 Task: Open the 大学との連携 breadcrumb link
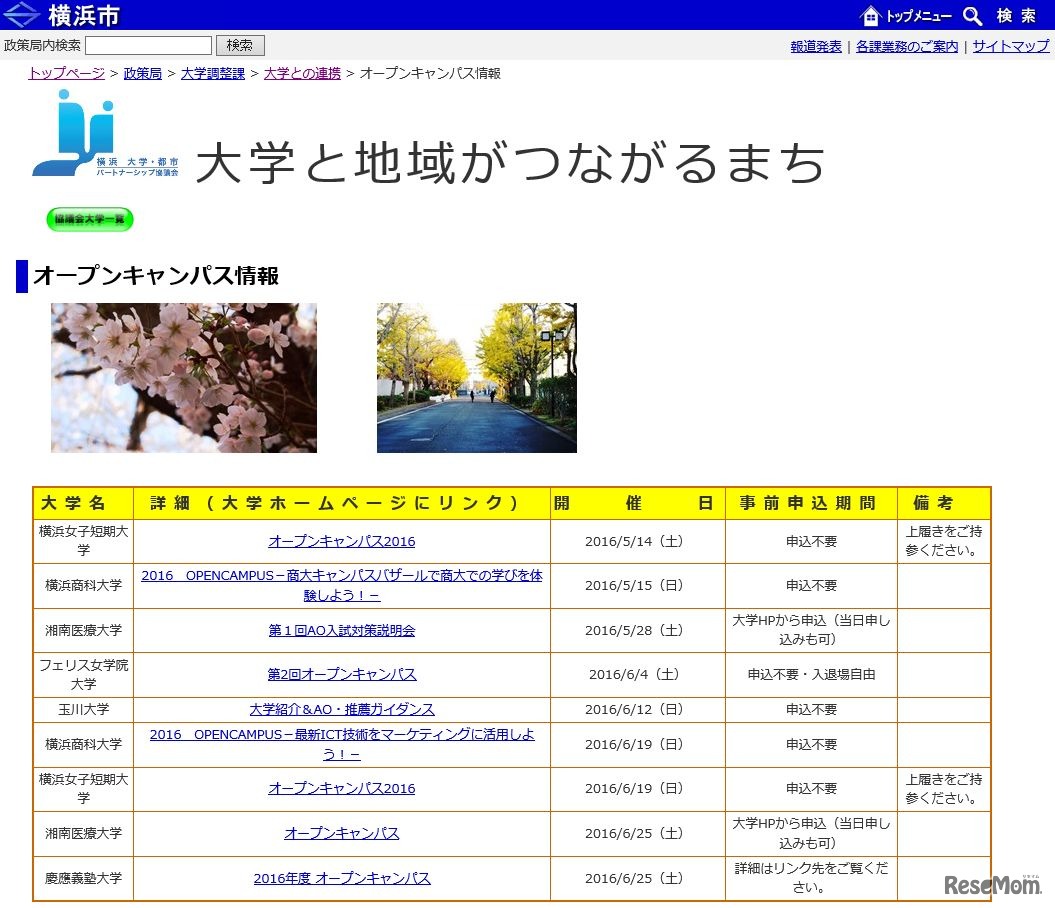click(x=302, y=73)
